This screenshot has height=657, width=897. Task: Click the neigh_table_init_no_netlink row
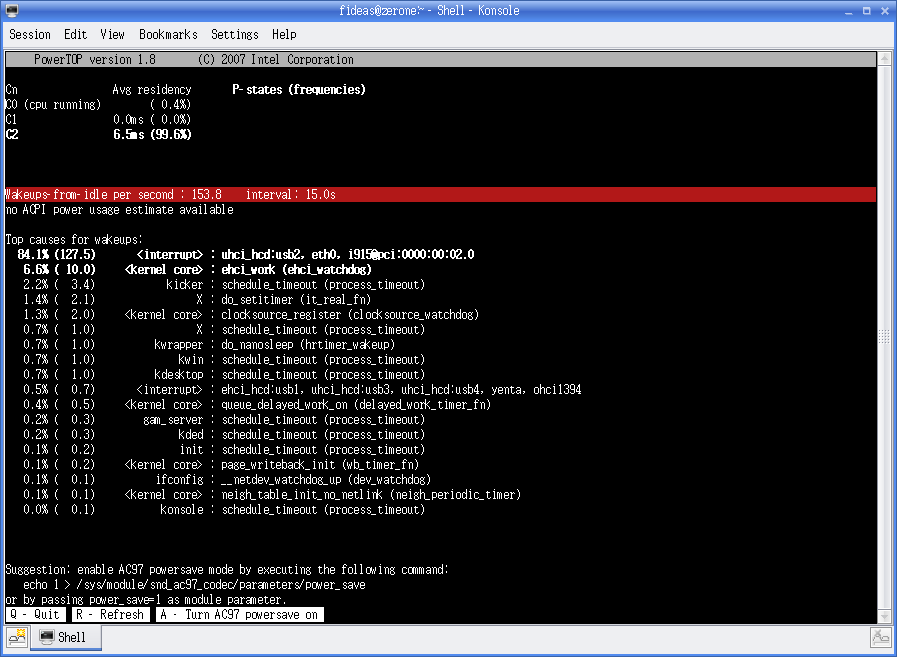click(272, 494)
